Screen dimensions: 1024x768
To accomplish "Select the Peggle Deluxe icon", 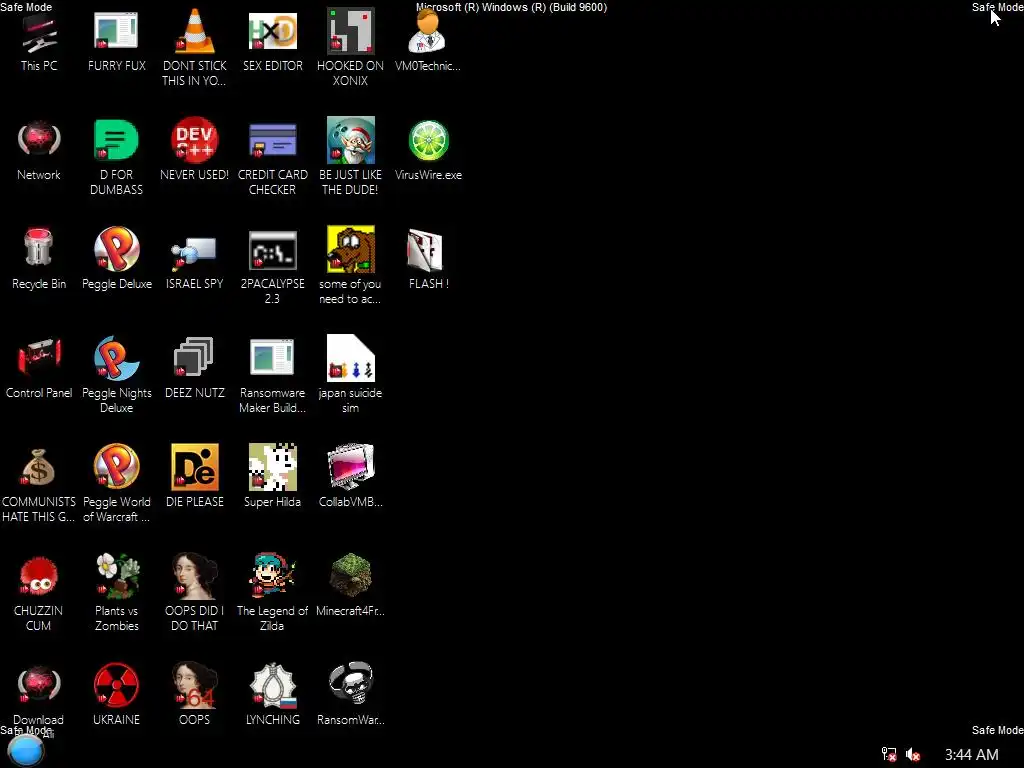I will 116,249.
